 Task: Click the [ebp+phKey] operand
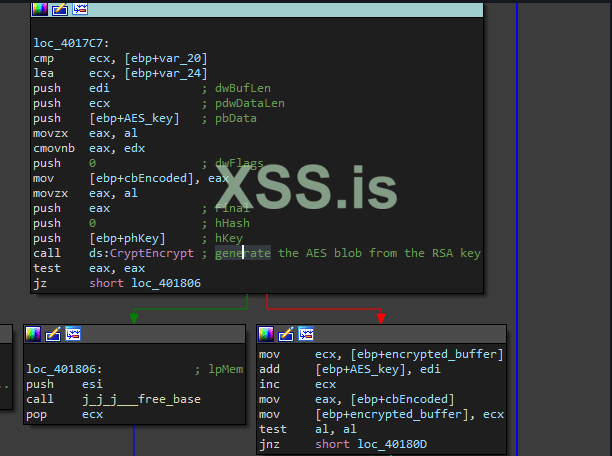pyautogui.click(x=127, y=239)
